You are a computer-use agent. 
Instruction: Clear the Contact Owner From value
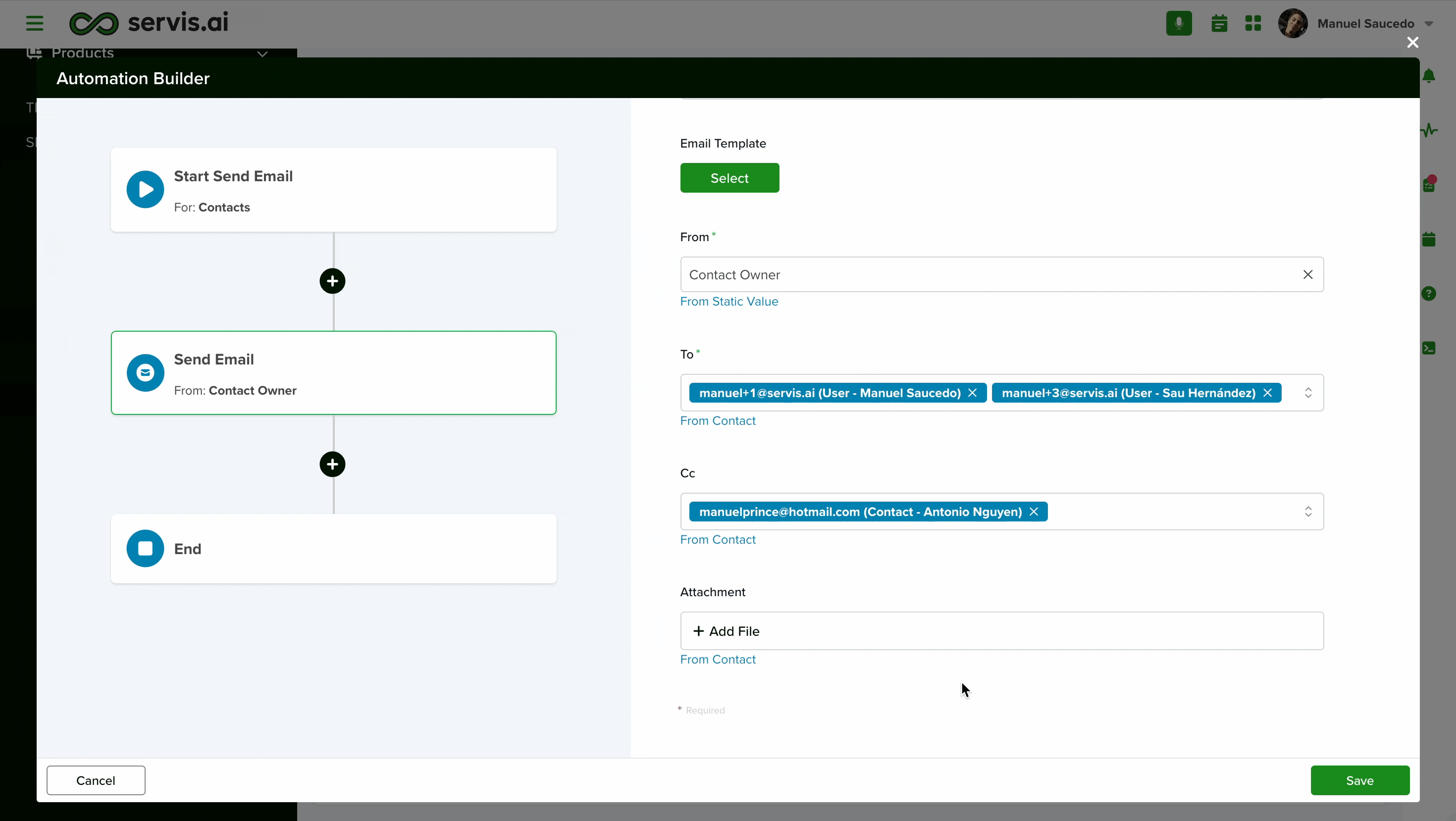[1307, 275]
